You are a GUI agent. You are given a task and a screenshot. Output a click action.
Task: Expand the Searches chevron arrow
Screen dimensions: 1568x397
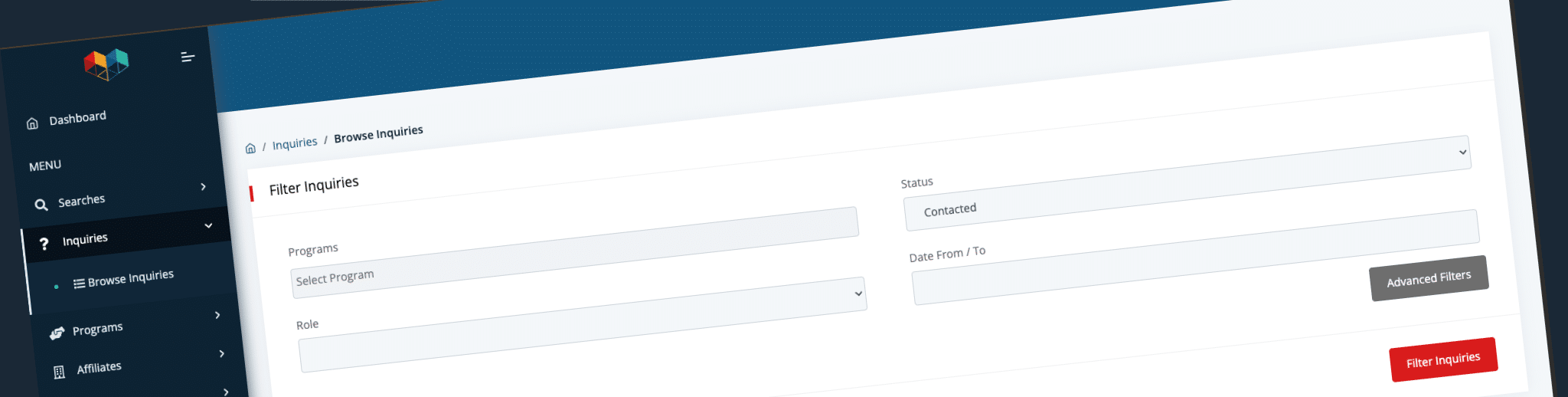click(x=203, y=186)
